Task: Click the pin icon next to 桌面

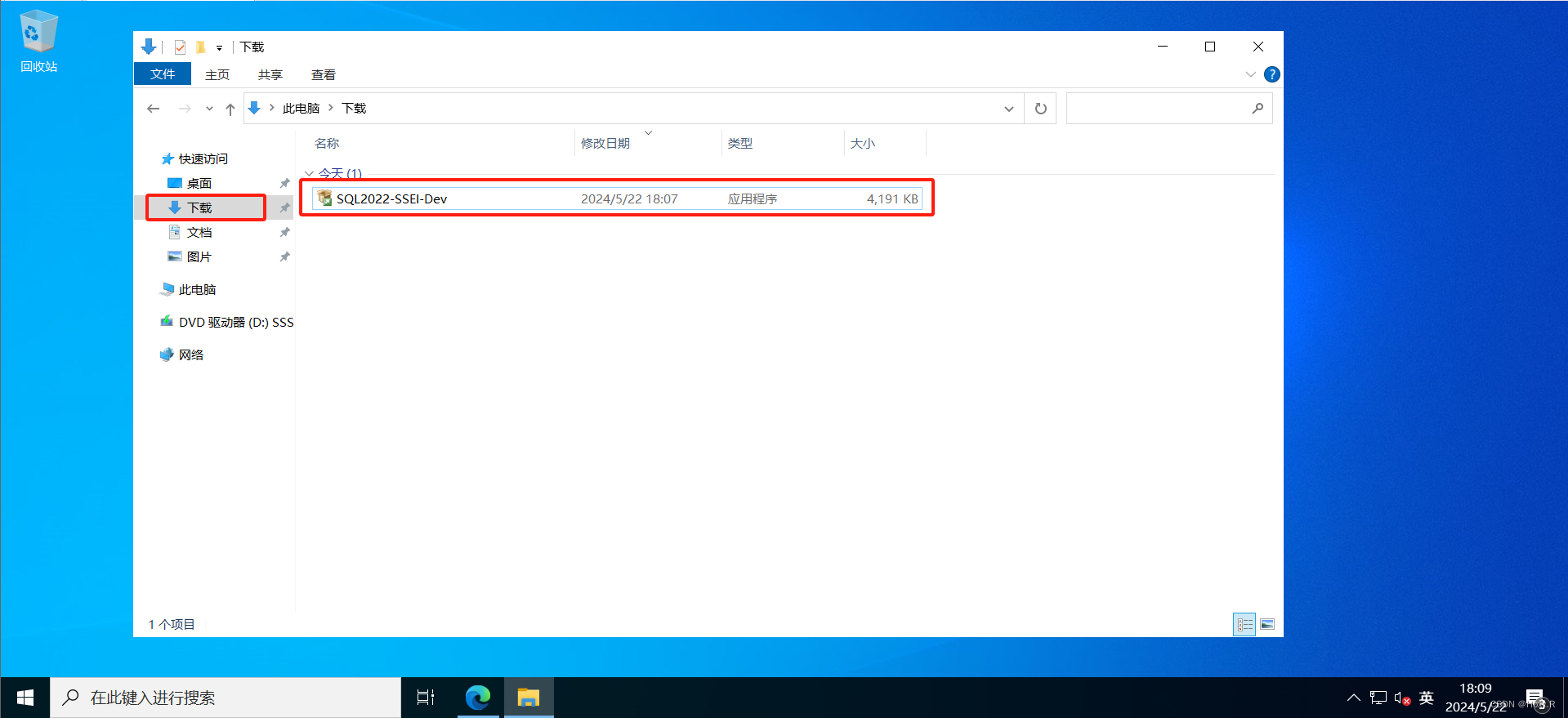Action: 284,183
